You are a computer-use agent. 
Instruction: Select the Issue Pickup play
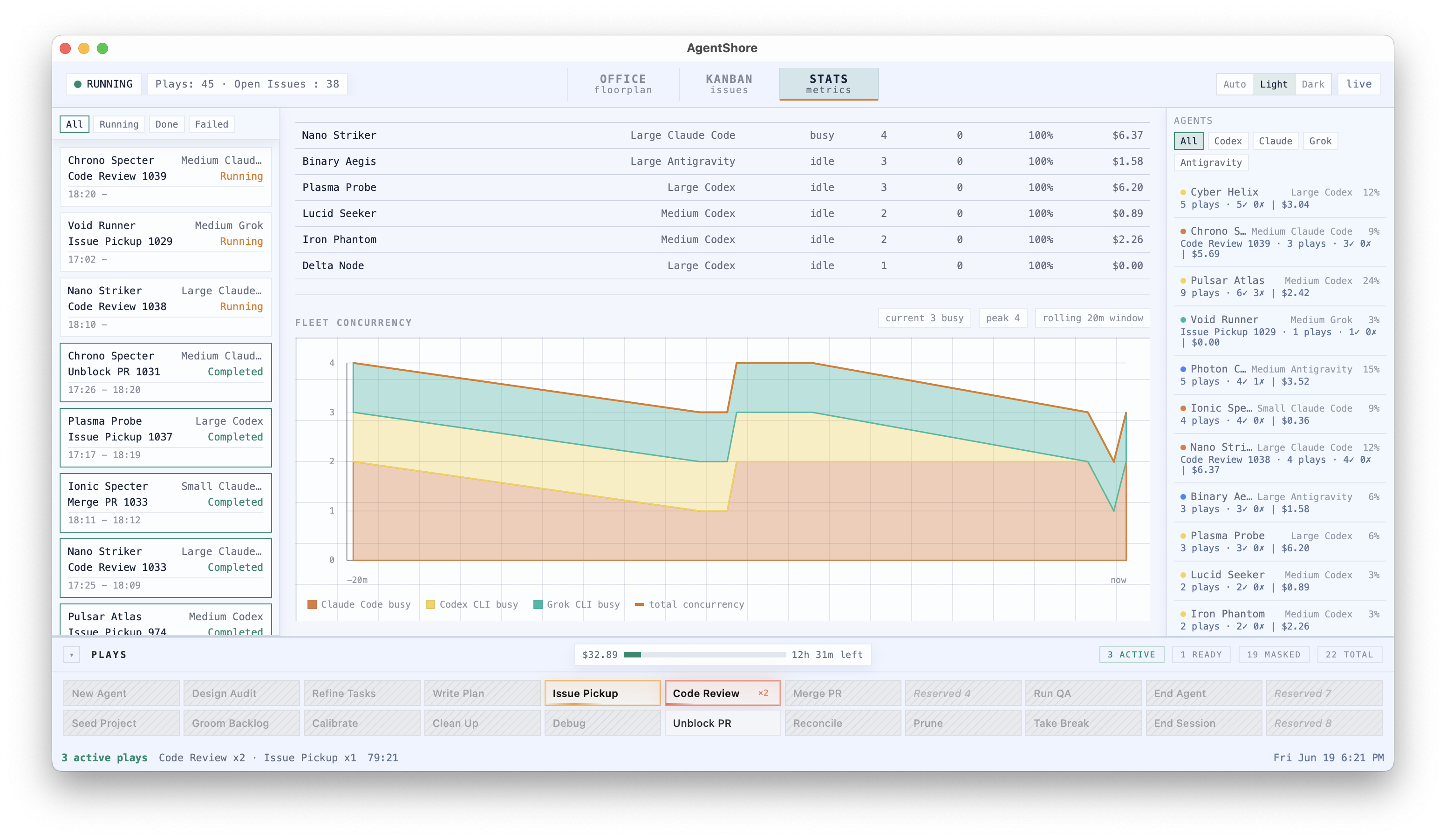pos(602,693)
